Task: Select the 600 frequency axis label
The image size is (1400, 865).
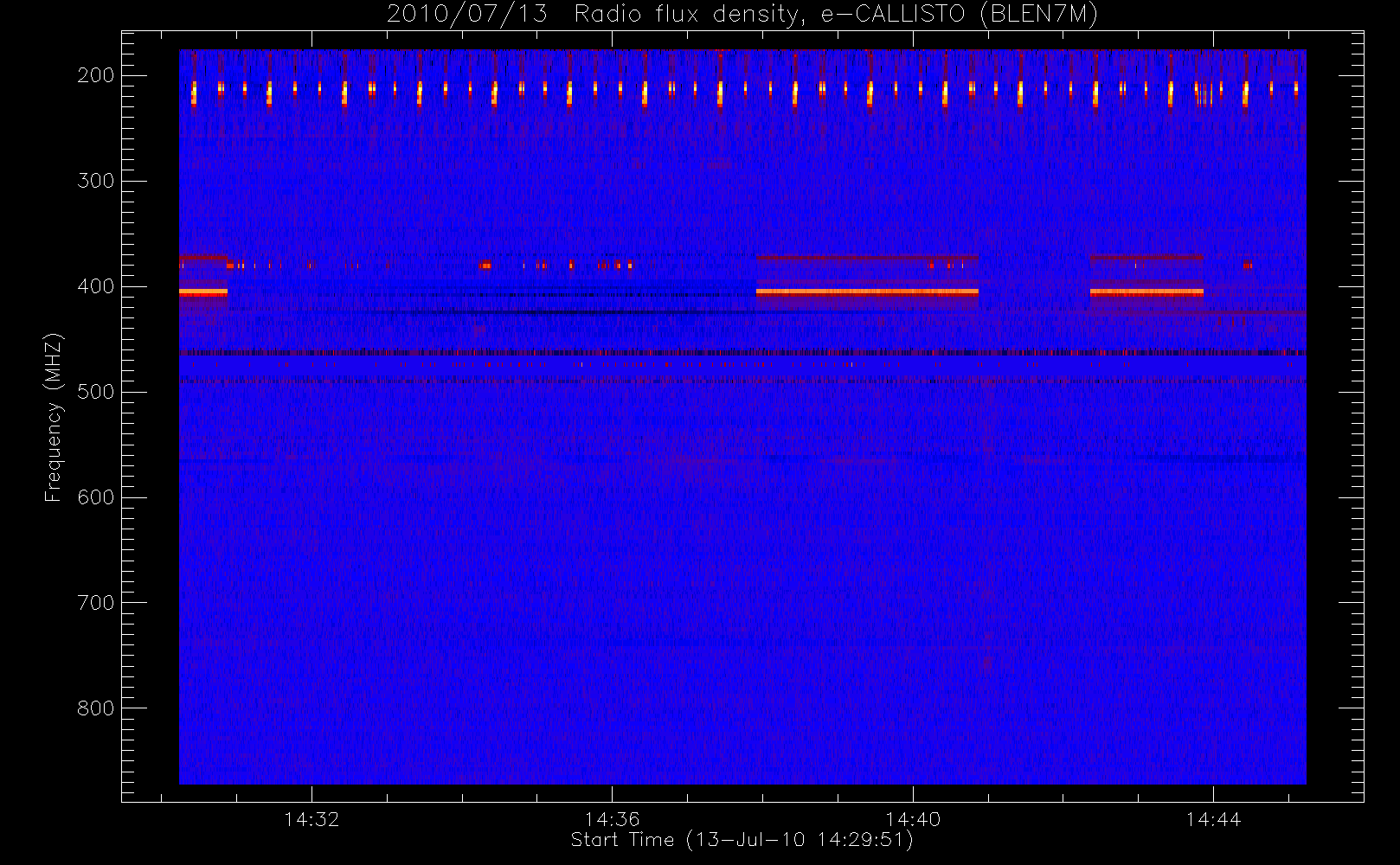Action: [96, 497]
